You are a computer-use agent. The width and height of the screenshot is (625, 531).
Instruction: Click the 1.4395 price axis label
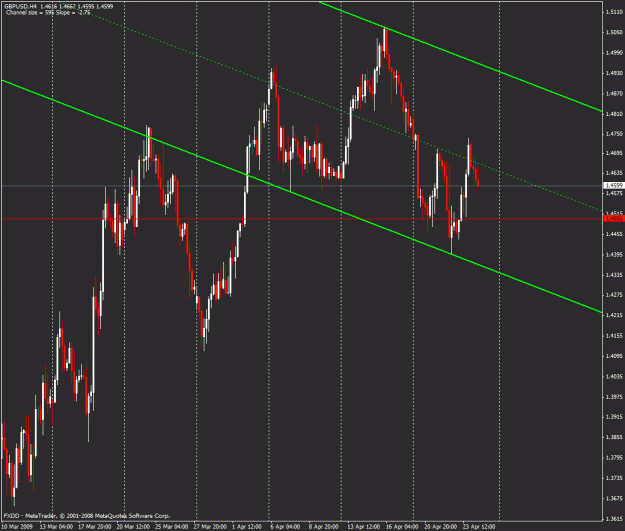(x=614, y=254)
